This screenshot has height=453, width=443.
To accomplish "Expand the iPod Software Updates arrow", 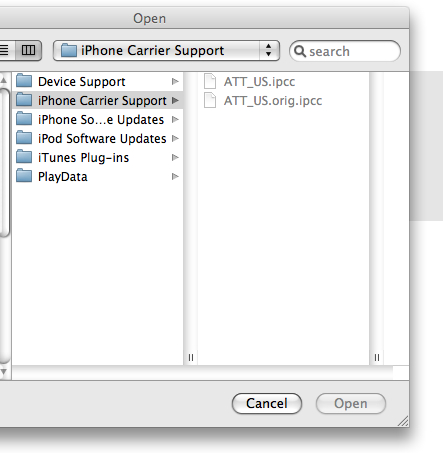I will tap(175, 138).
